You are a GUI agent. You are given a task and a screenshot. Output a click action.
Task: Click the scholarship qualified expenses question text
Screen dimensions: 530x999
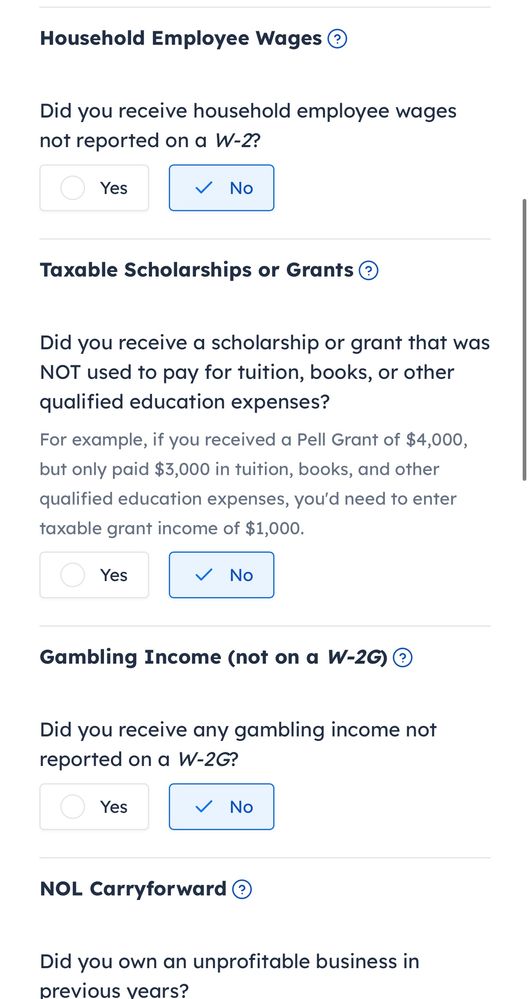pyautogui.click(x=264, y=373)
